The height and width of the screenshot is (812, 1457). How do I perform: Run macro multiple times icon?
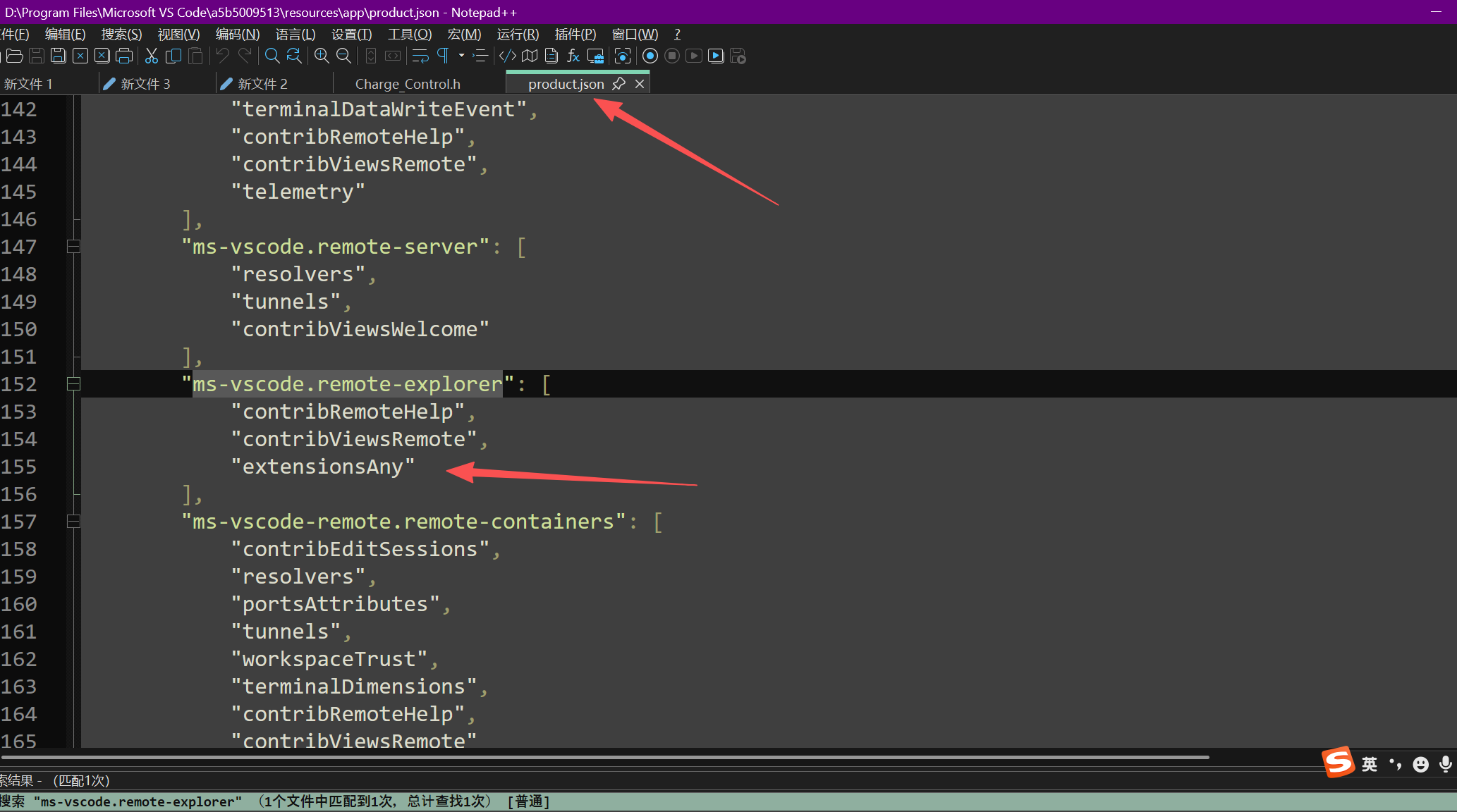[x=716, y=56]
